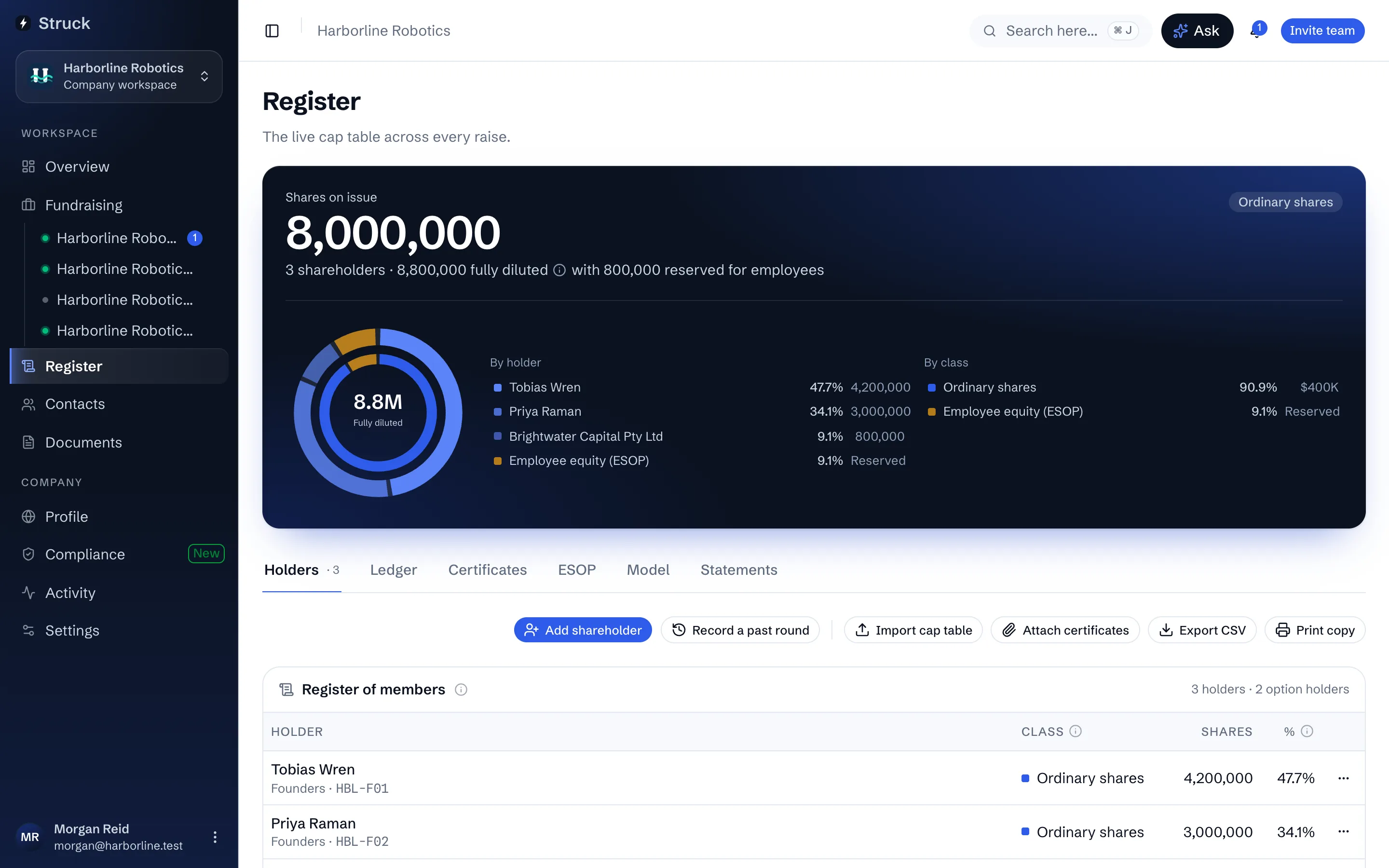The width and height of the screenshot is (1389, 868).
Task: Click Add shareholder button
Action: tap(583, 630)
